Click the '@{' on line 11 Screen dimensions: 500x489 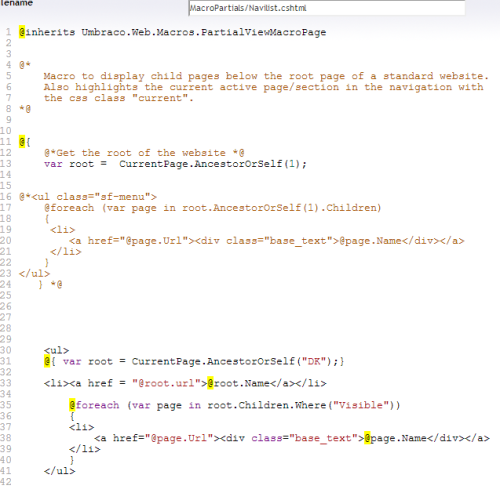click(x=25, y=142)
